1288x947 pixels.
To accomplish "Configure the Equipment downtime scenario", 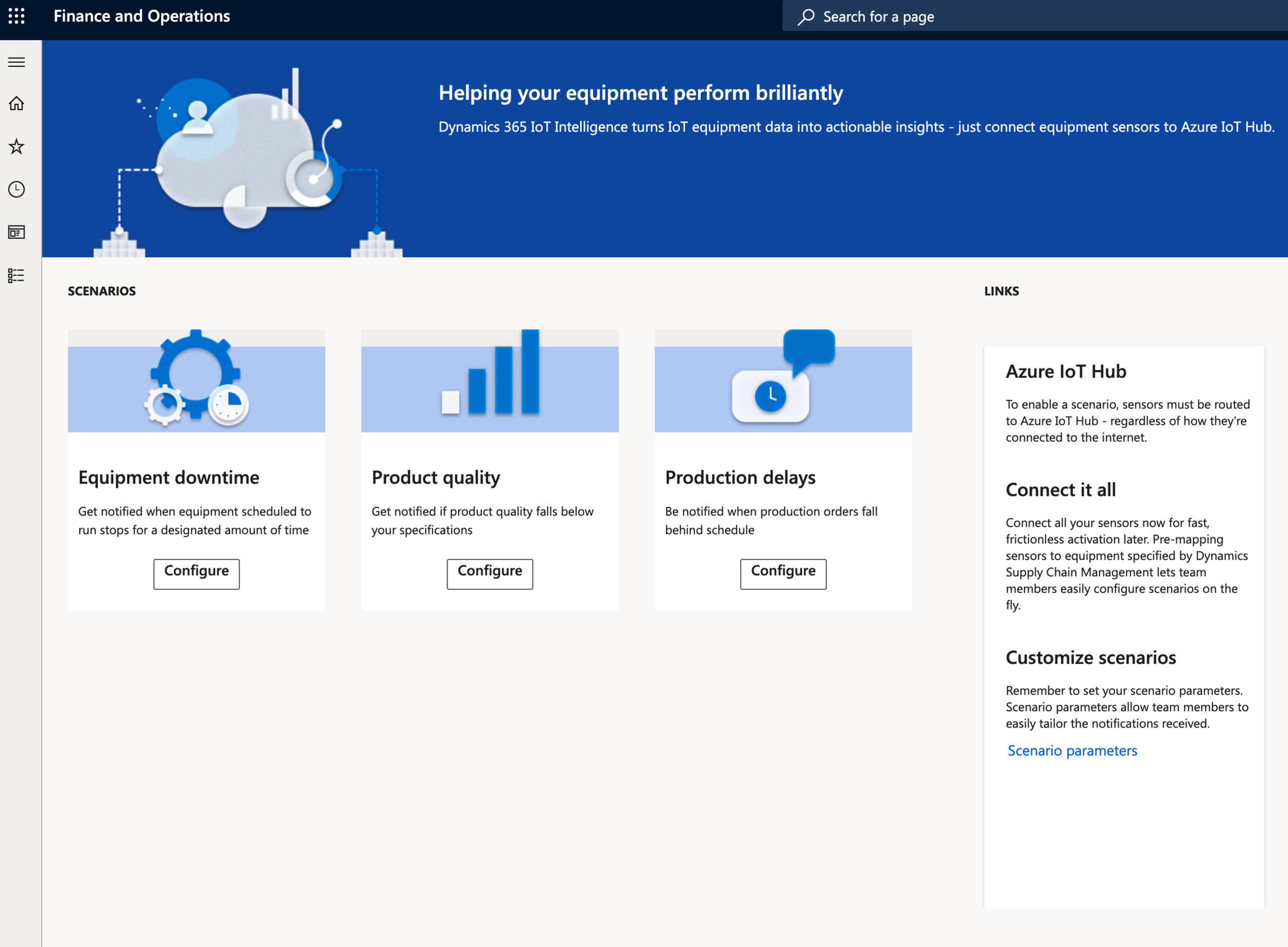I will pyautogui.click(x=196, y=573).
